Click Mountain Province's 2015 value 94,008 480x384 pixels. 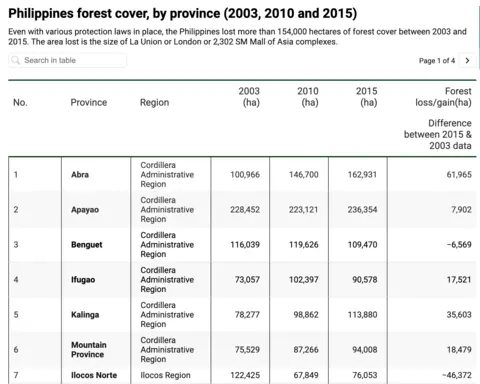(x=365, y=350)
